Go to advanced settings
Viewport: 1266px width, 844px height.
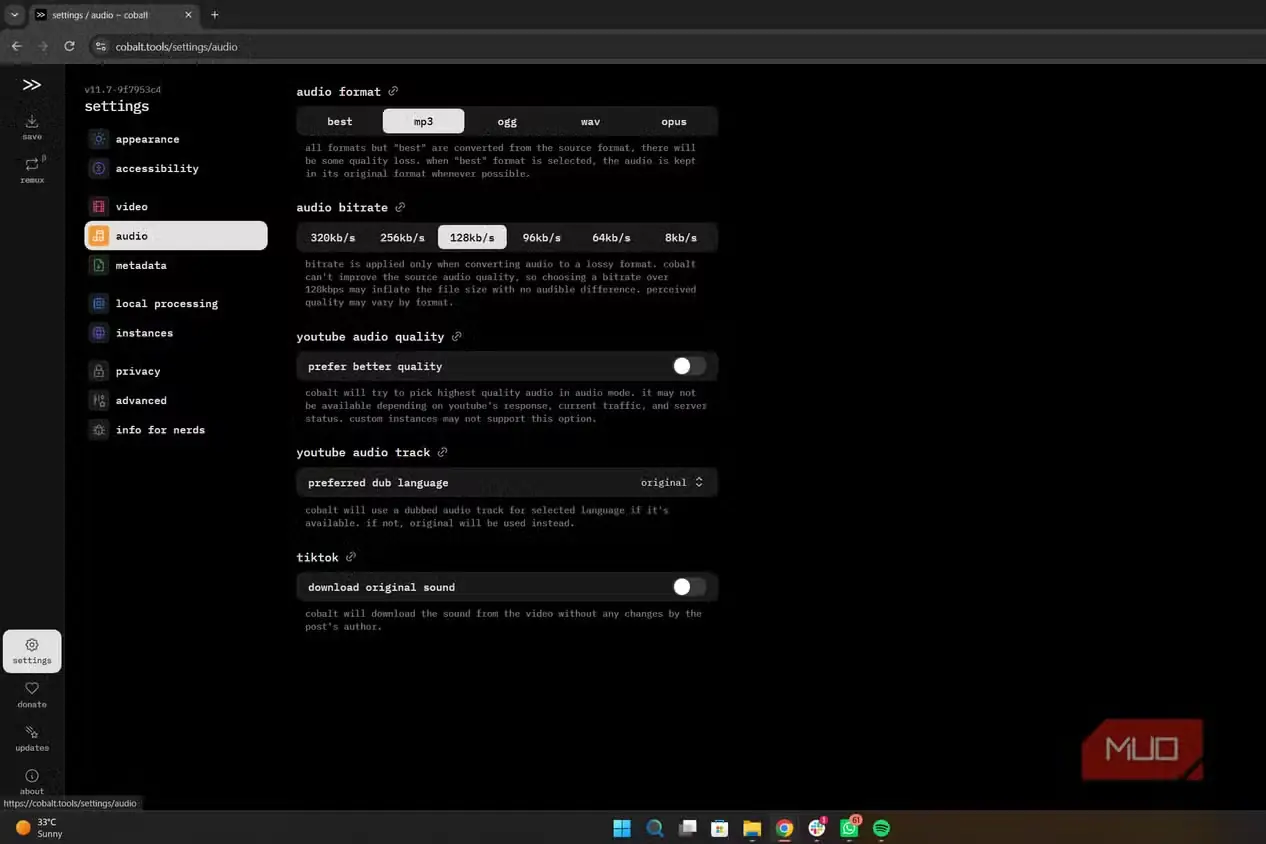(176, 400)
